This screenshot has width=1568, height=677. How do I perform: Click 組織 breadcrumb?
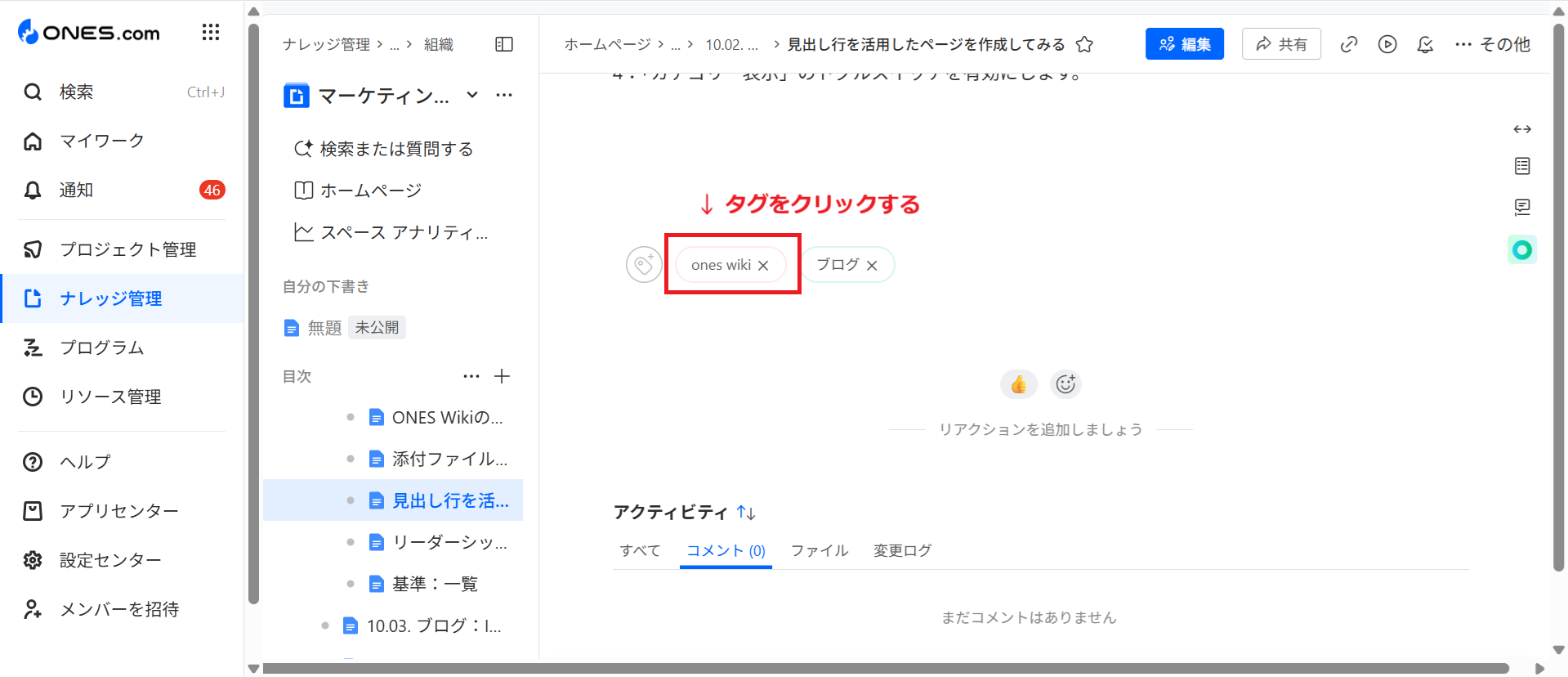tap(439, 44)
